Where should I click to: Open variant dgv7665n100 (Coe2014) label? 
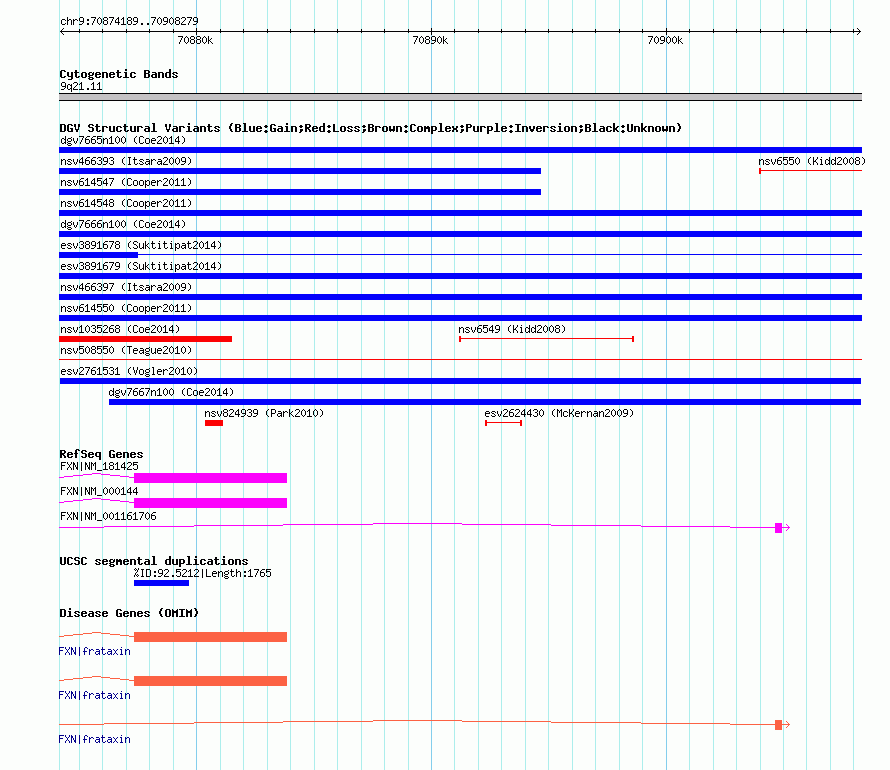pyautogui.click(x=123, y=140)
